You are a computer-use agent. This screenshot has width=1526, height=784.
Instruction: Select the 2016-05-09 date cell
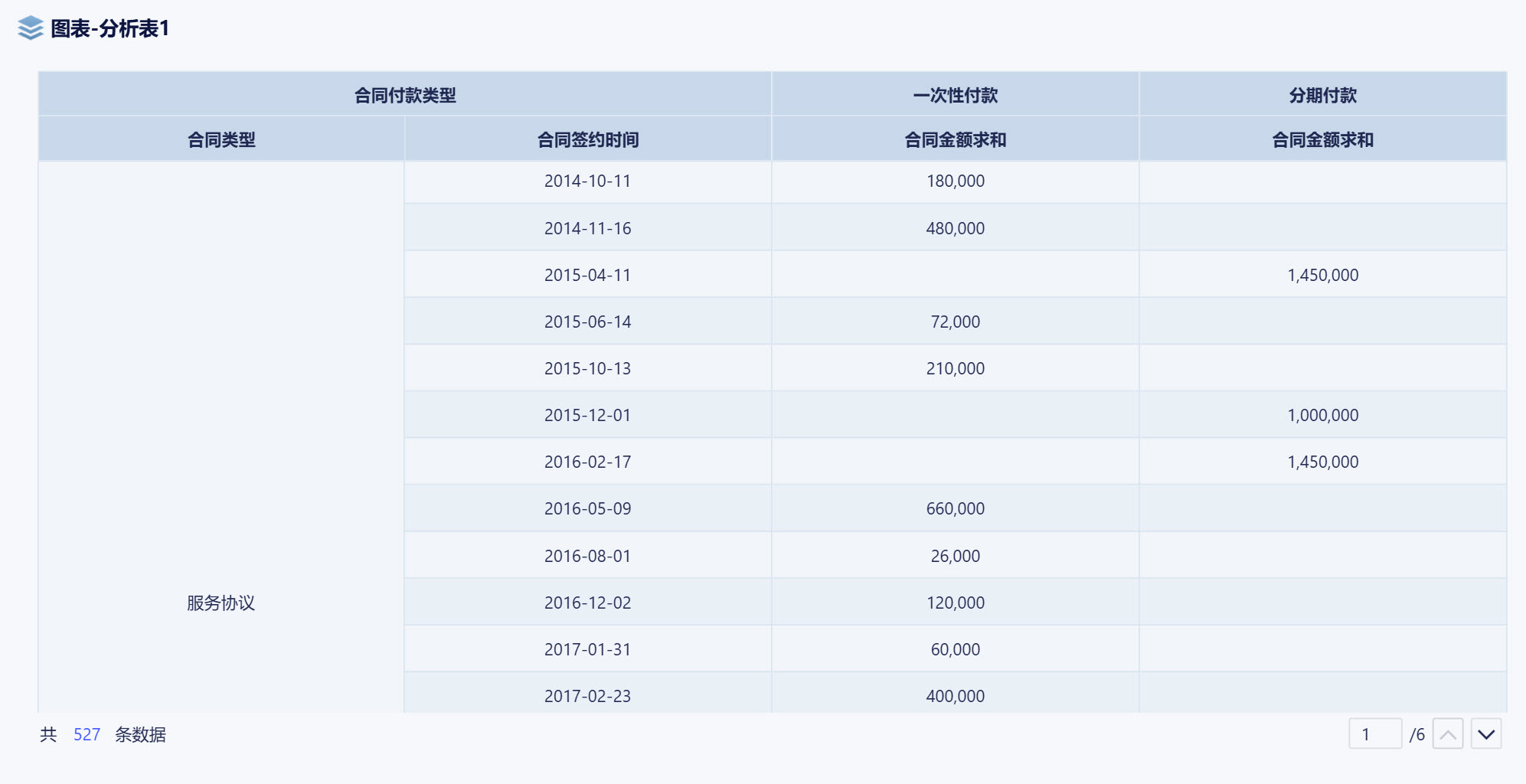tap(587, 508)
